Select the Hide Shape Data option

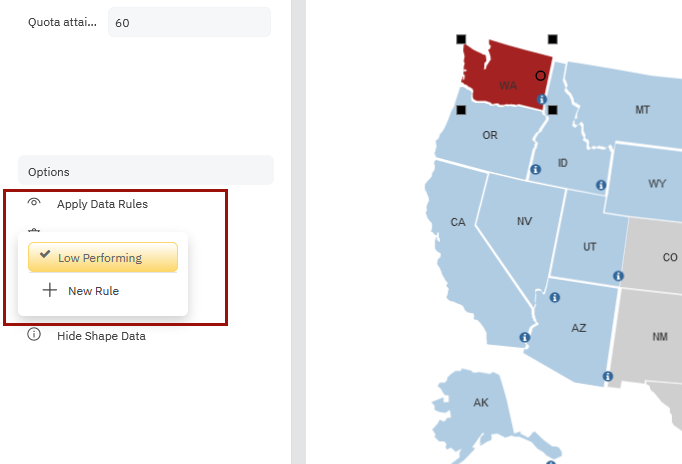pyautogui.click(x=101, y=336)
